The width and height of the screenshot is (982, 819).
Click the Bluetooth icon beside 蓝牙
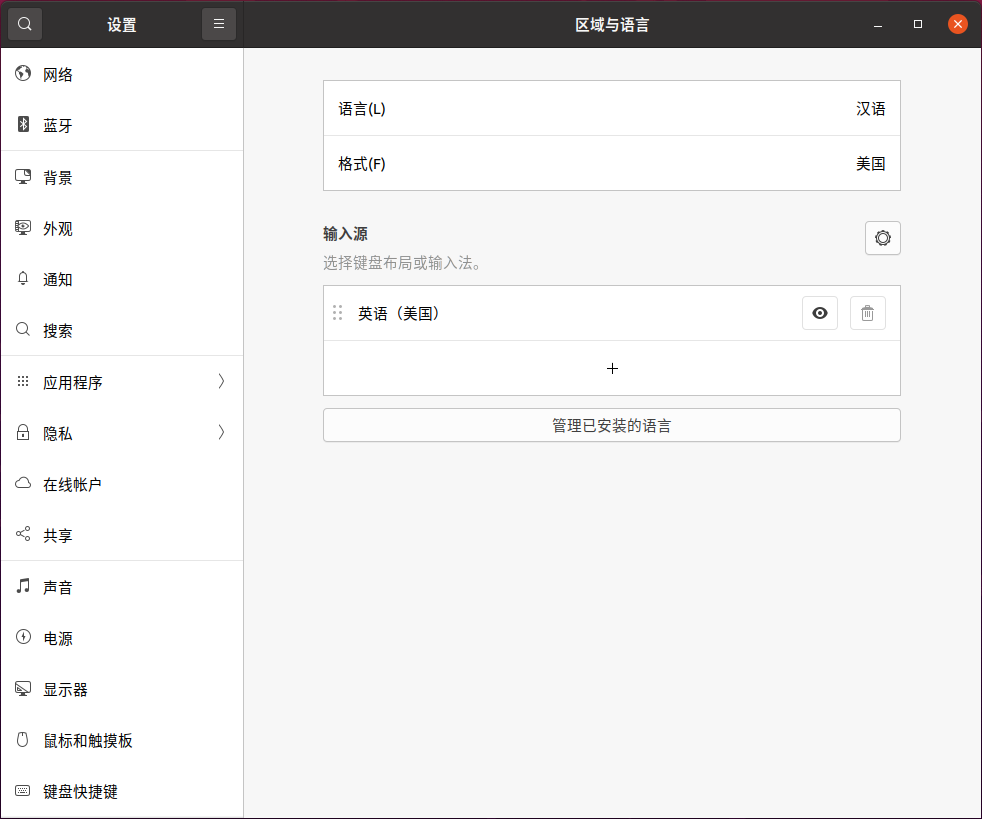(x=23, y=125)
